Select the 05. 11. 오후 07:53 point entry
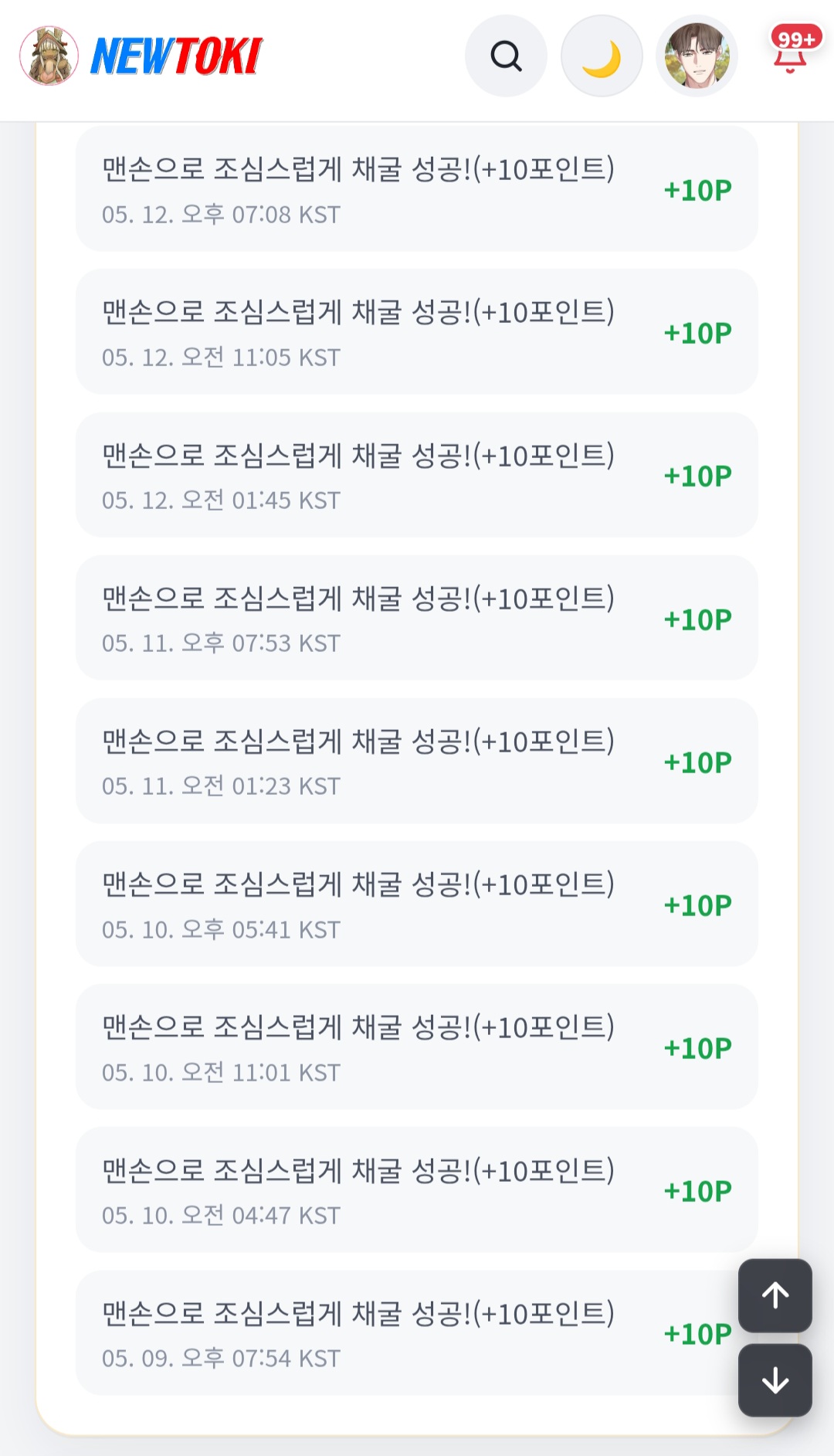Viewport: 834px width, 1456px height. 417,617
